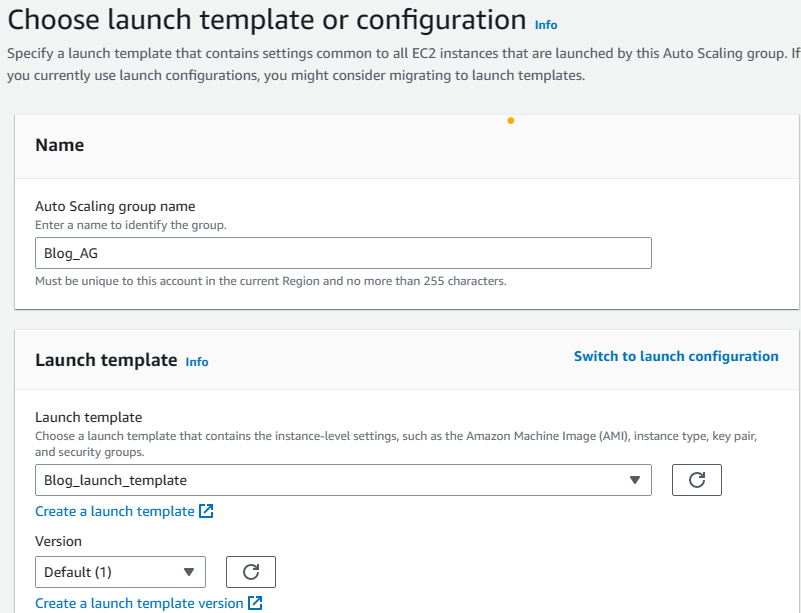Click external-link icon after Create a launch template

tap(206, 511)
